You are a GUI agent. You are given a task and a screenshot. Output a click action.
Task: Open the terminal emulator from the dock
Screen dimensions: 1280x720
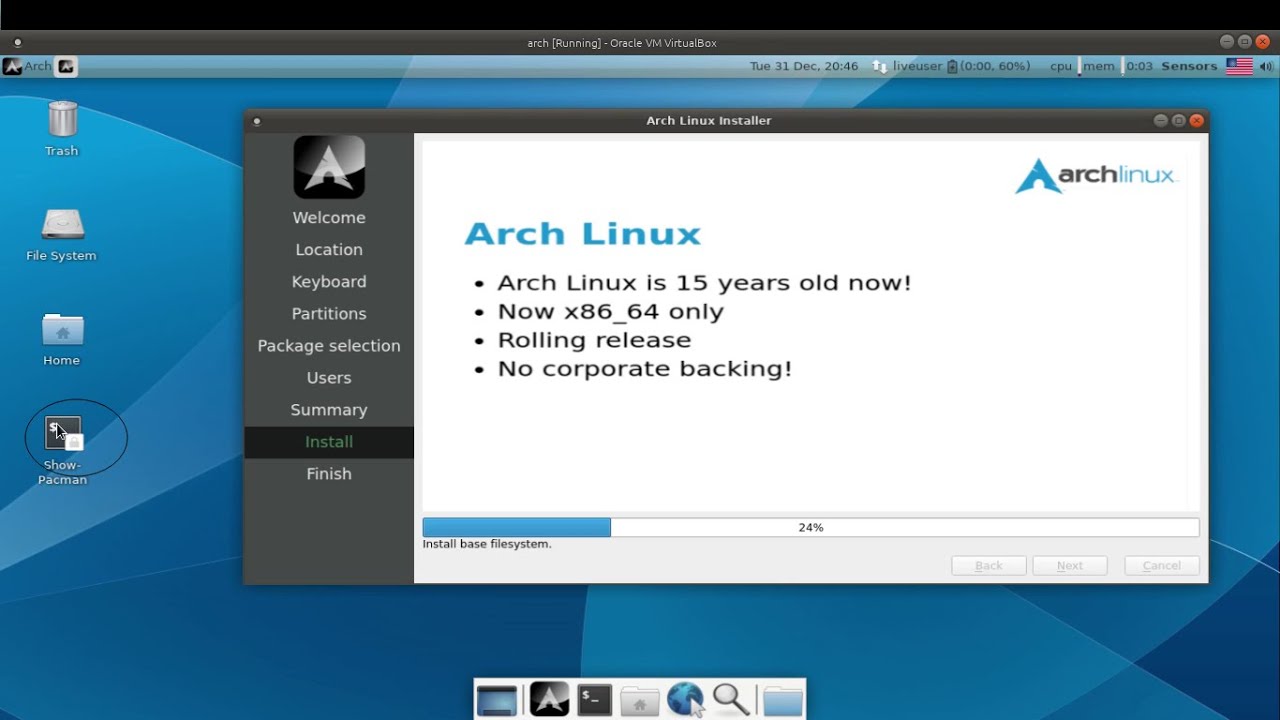pyautogui.click(x=595, y=700)
